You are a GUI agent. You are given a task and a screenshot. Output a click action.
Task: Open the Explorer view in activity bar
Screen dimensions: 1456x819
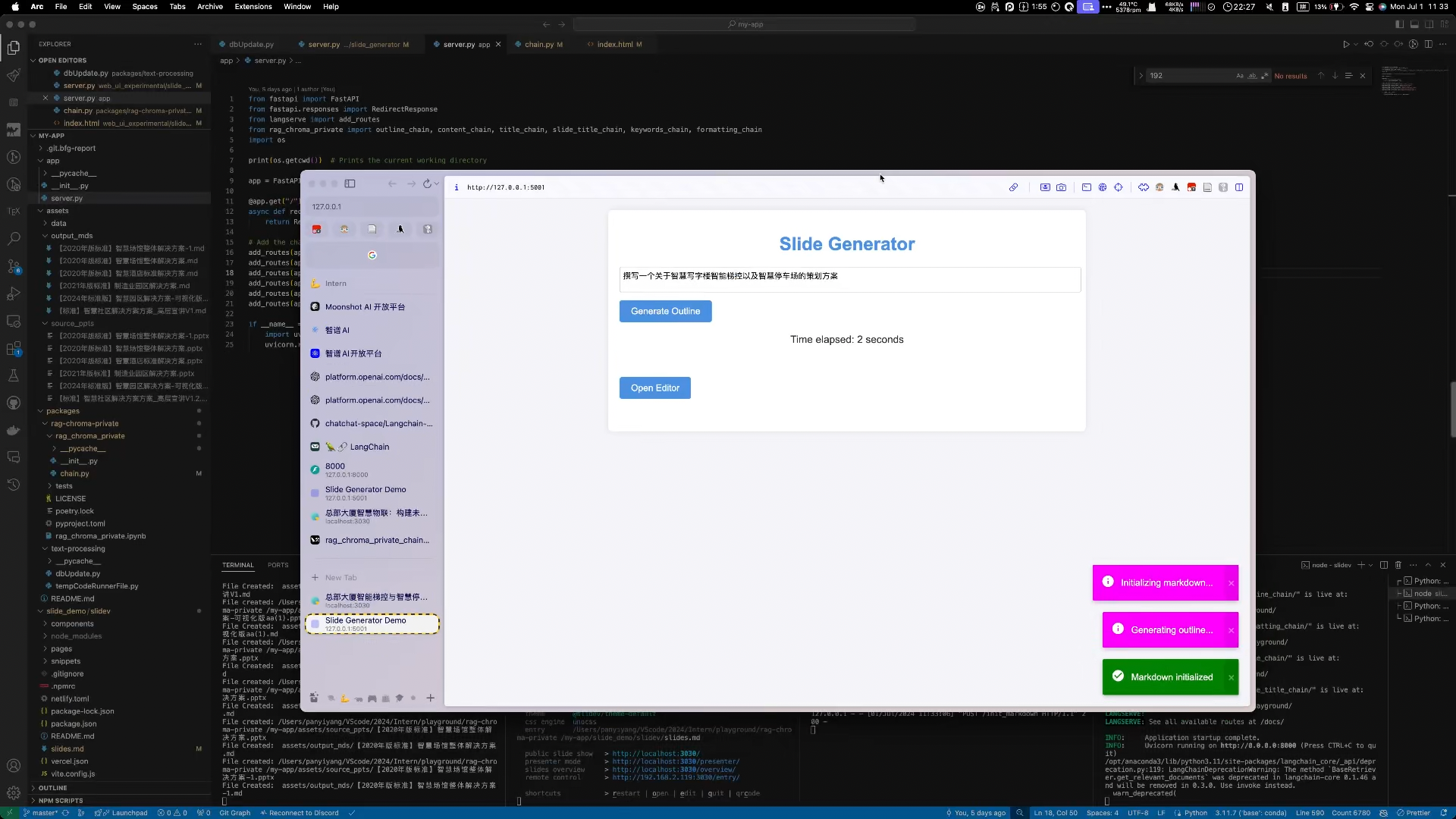point(14,48)
